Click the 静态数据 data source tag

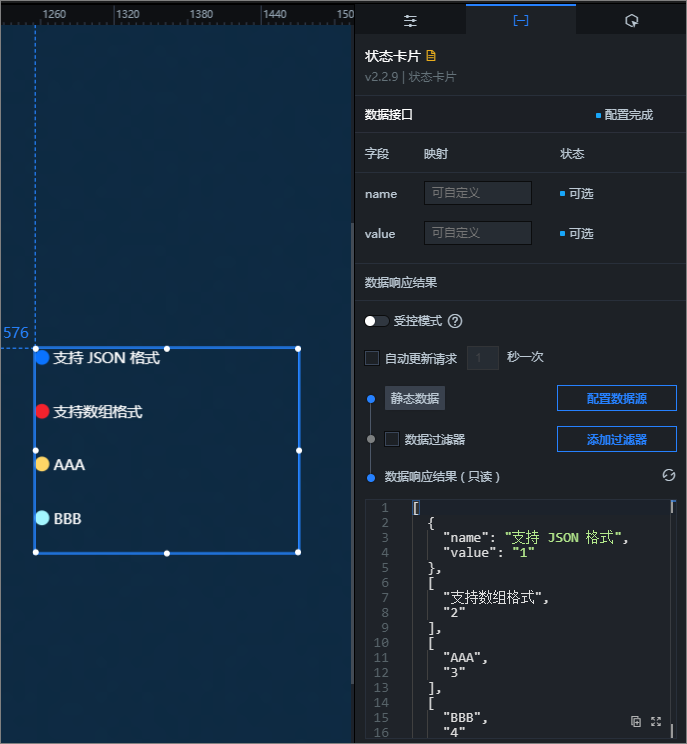(414, 398)
